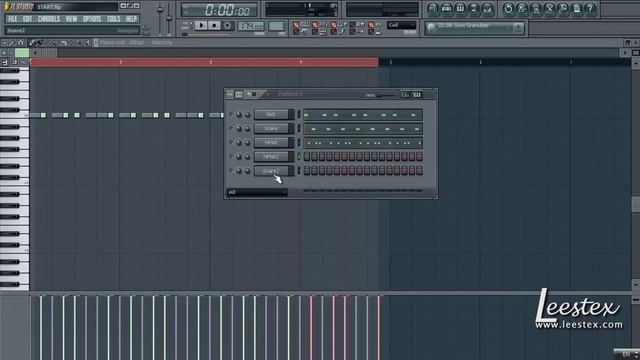
Task: Click the scissors round toolbar icon
Action: tap(549, 9)
